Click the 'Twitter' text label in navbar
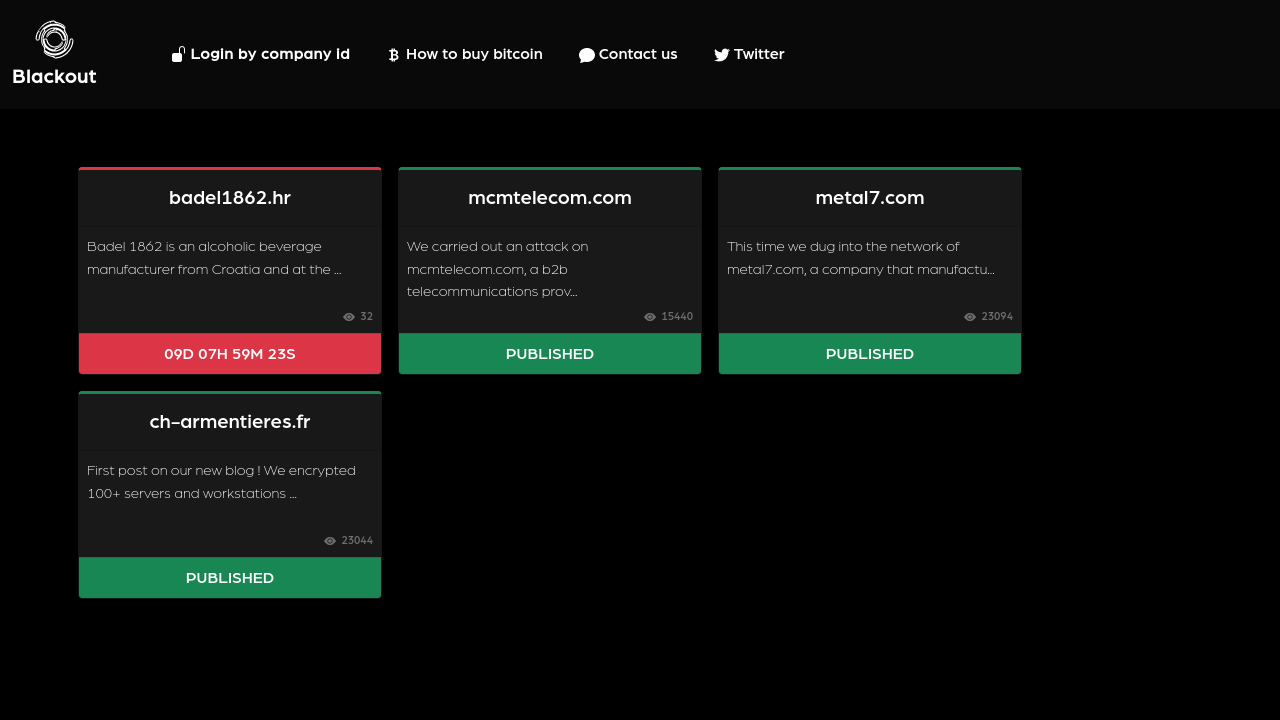Image resolution: width=1280 pixels, height=720 pixels. (x=759, y=54)
